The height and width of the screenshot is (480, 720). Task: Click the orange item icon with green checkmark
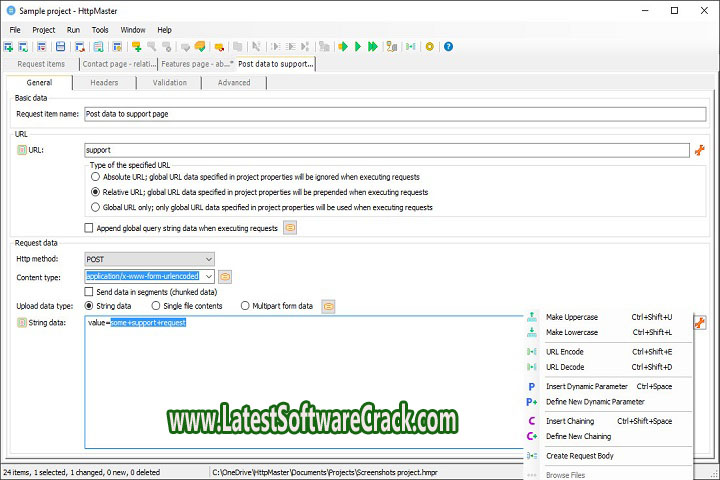pos(200,46)
